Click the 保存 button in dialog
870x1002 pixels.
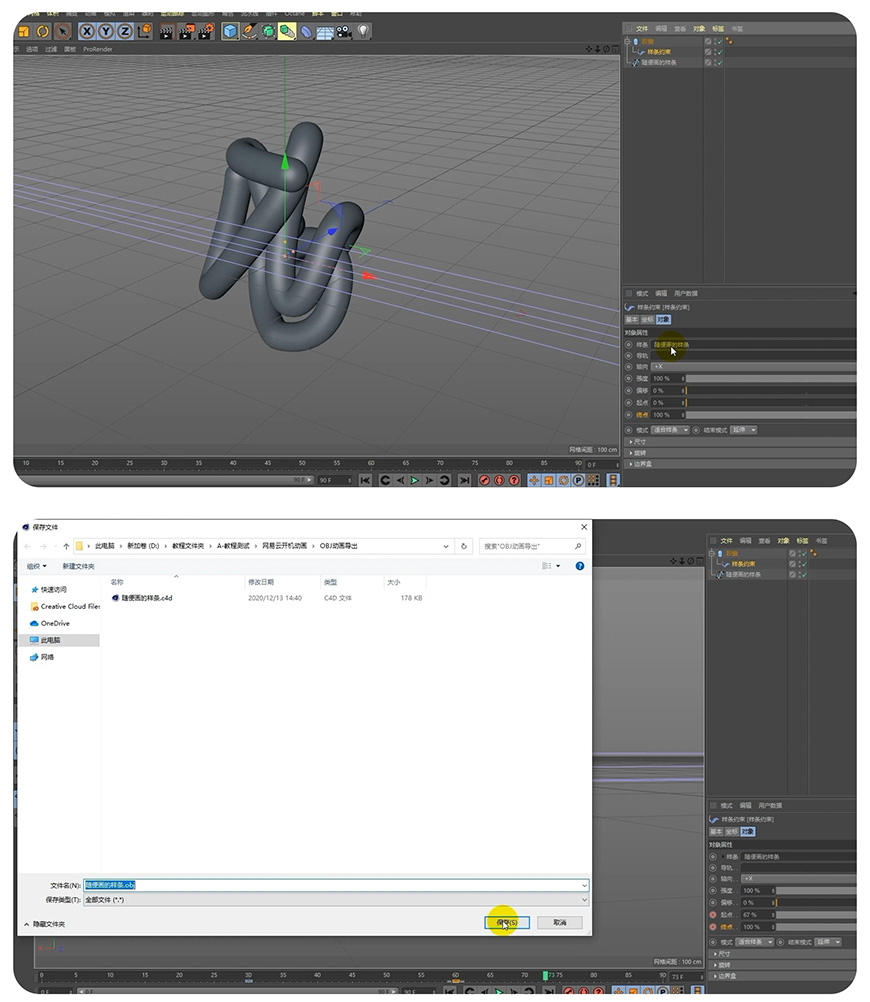click(506, 922)
